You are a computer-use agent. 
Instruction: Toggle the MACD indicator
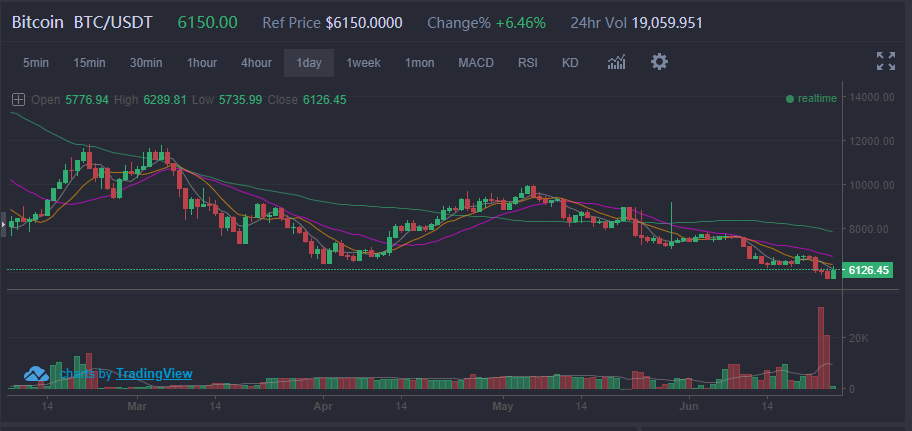point(476,63)
